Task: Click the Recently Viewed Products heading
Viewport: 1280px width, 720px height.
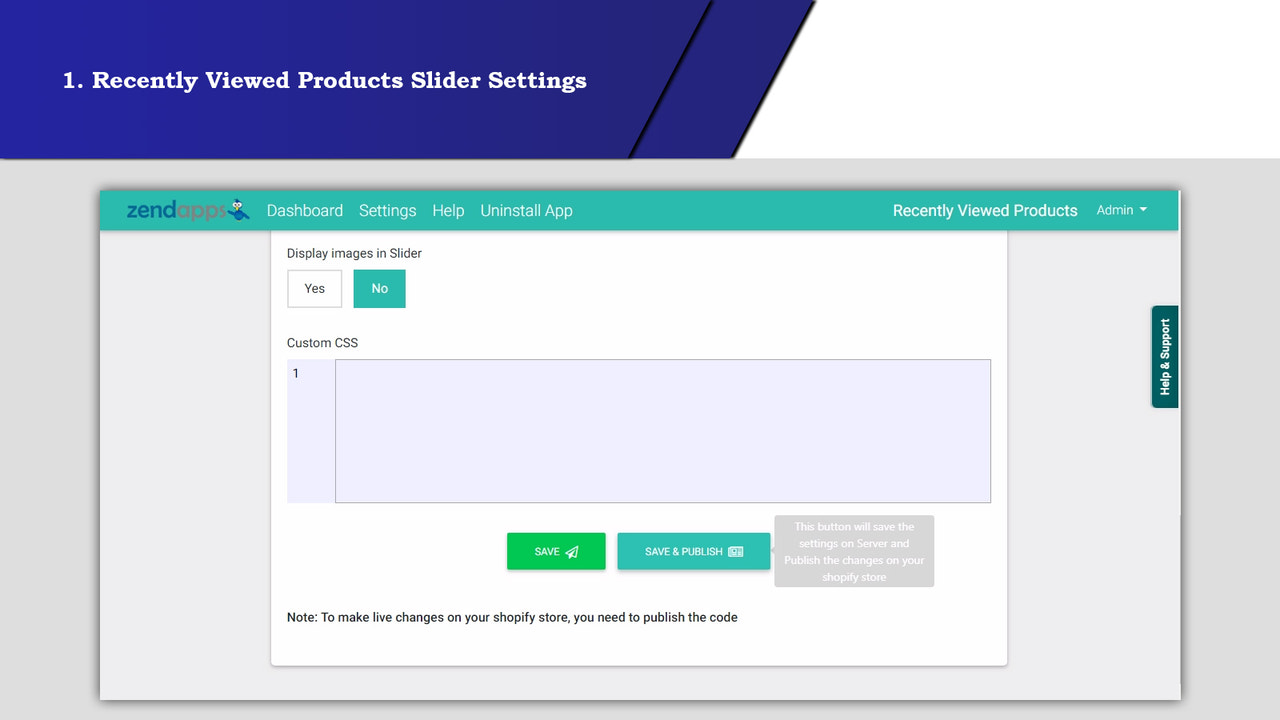Action: pyautogui.click(x=984, y=210)
